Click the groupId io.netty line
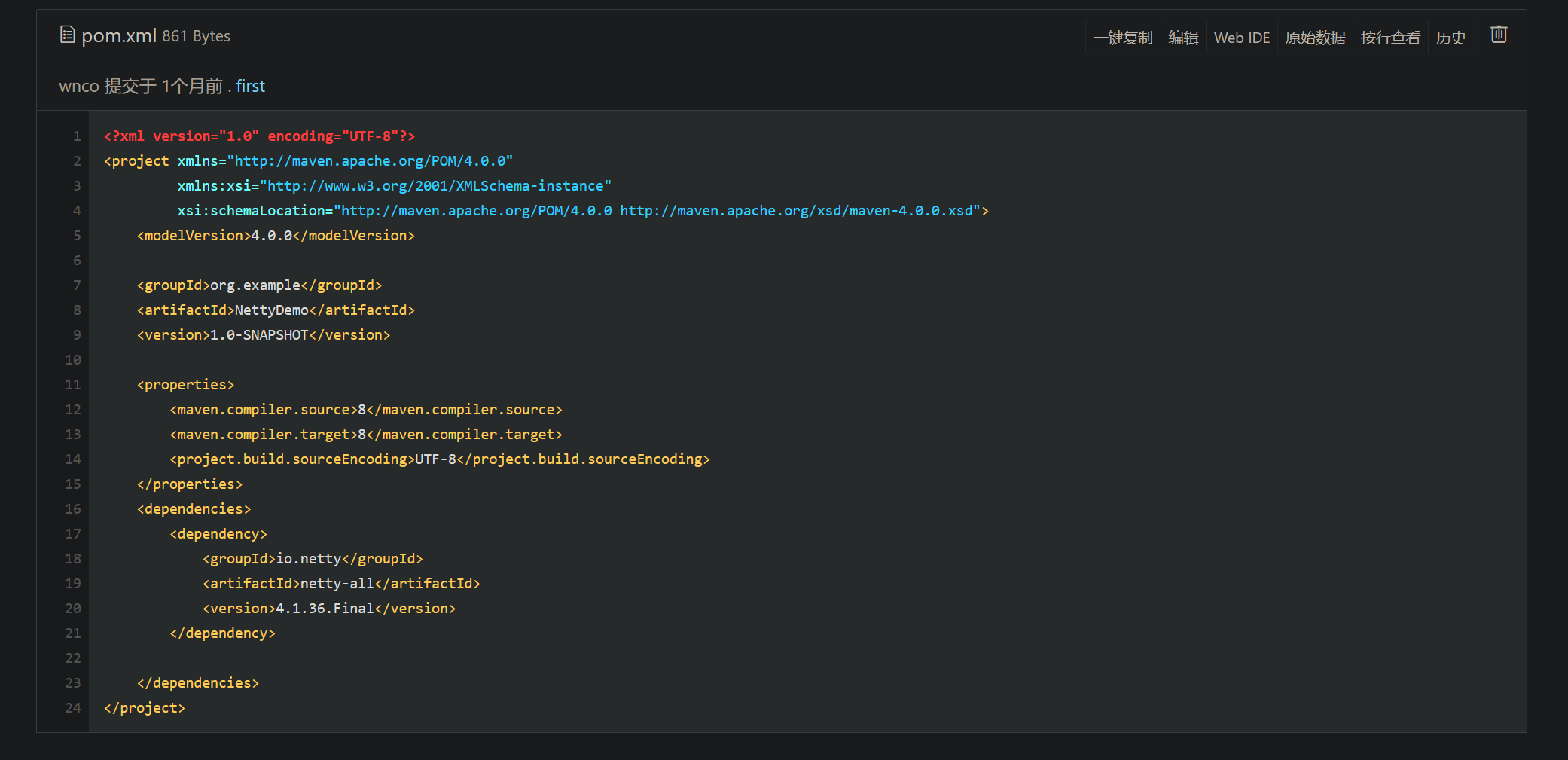This screenshot has height=760, width=1568. (x=313, y=559)
